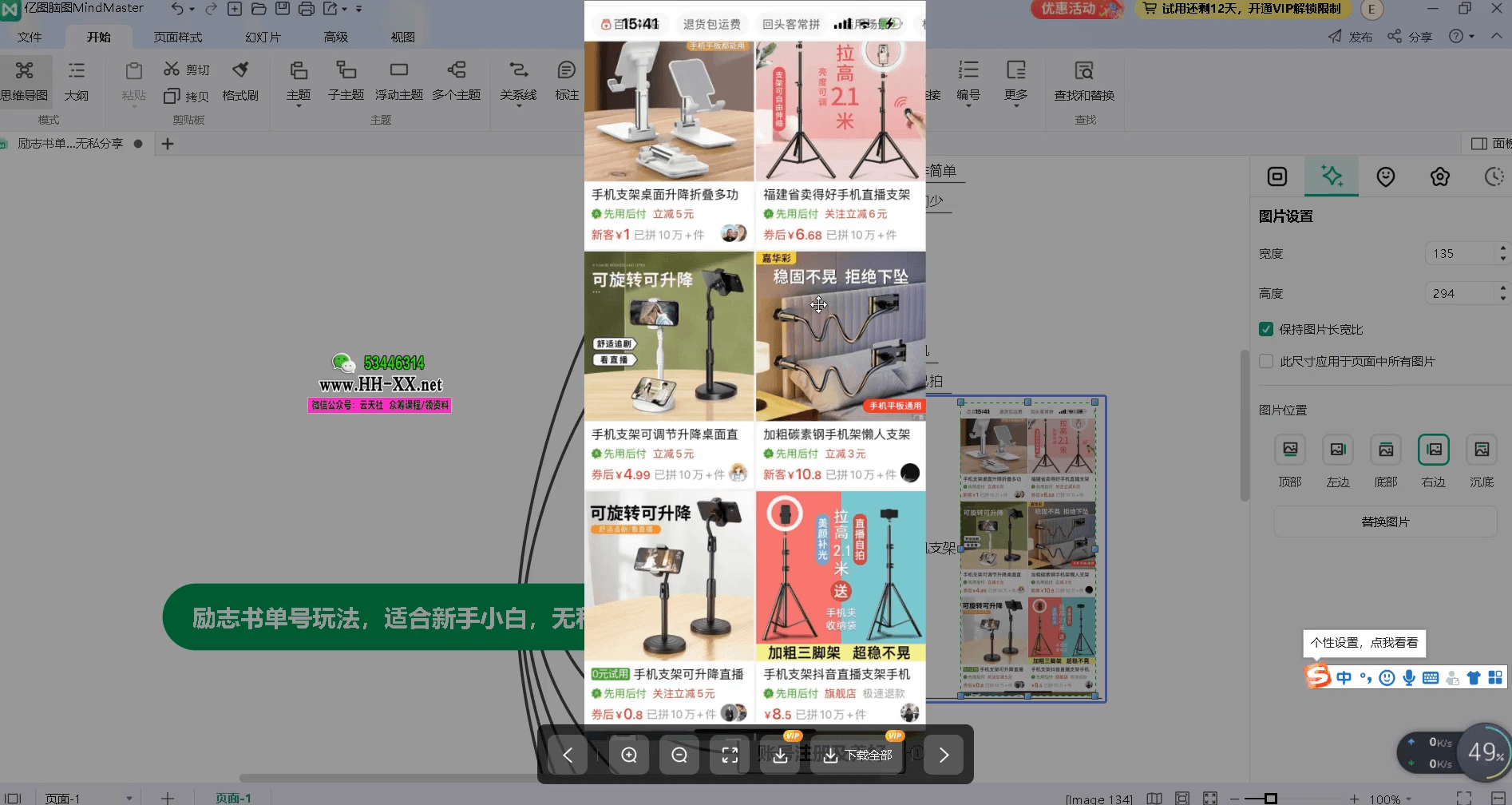Click the export icon in the title bar

[x=331, y=9]
